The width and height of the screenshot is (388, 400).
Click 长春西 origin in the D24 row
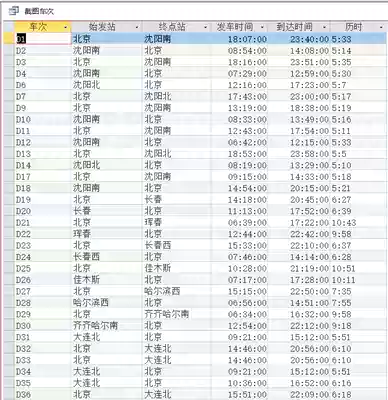coord(86,257)
